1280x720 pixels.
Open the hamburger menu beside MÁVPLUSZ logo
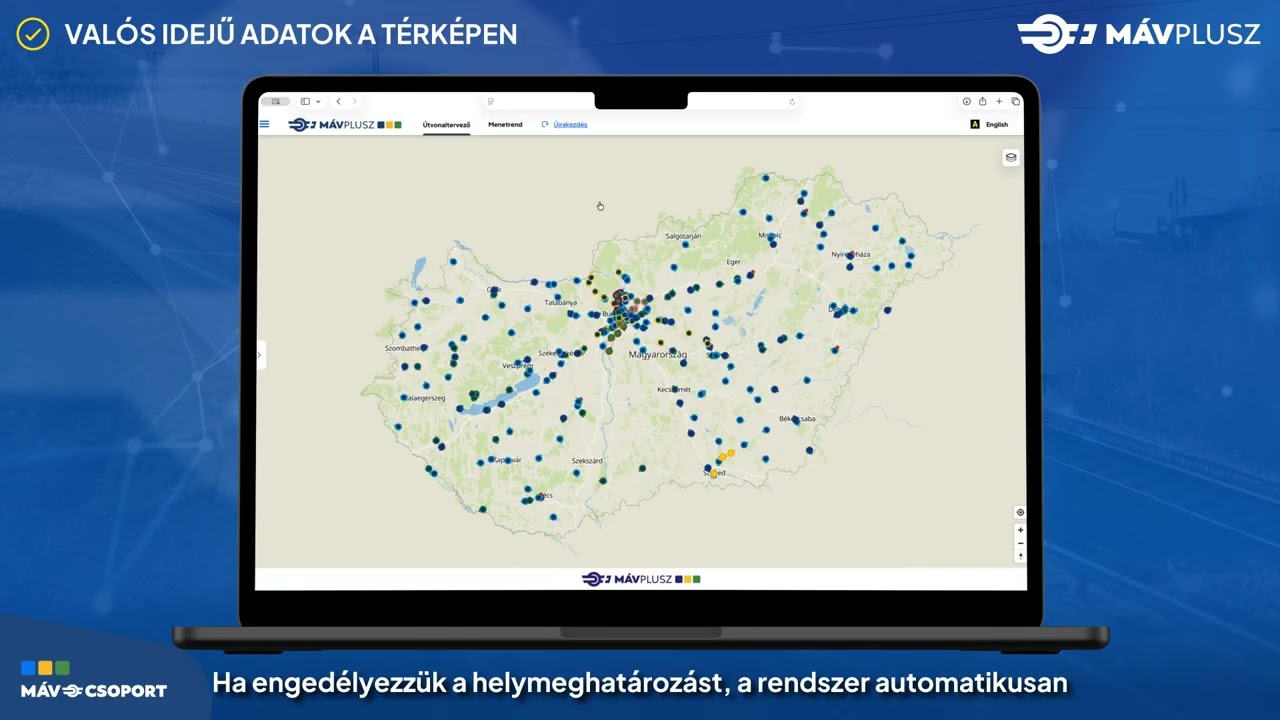264,124
